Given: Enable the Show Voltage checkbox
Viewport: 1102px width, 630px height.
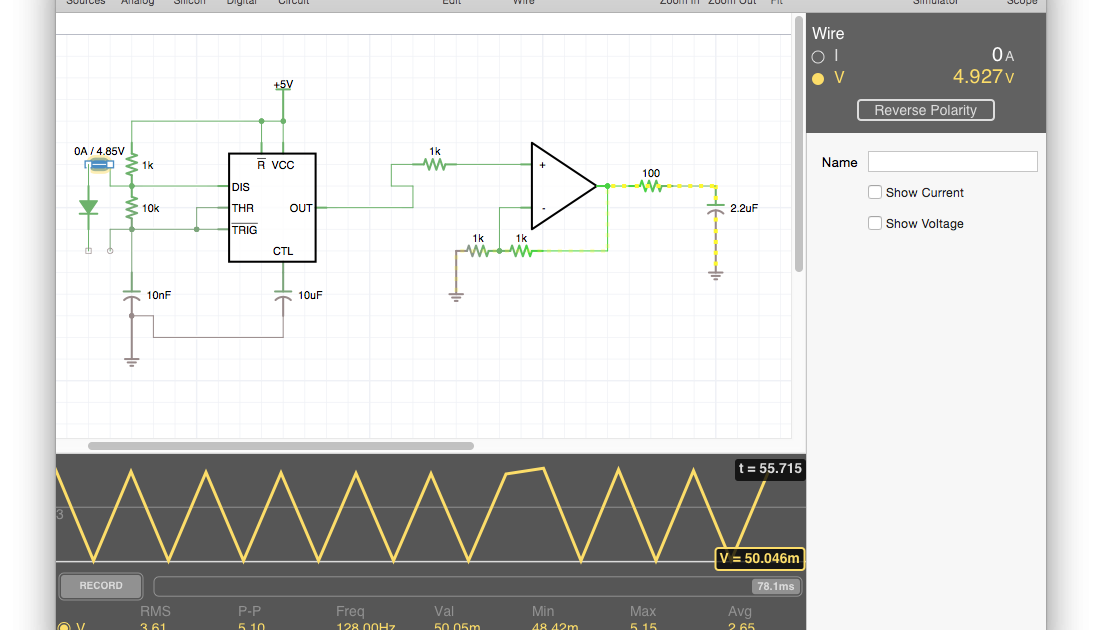Looking at the screenshot, I should point(875,223).
